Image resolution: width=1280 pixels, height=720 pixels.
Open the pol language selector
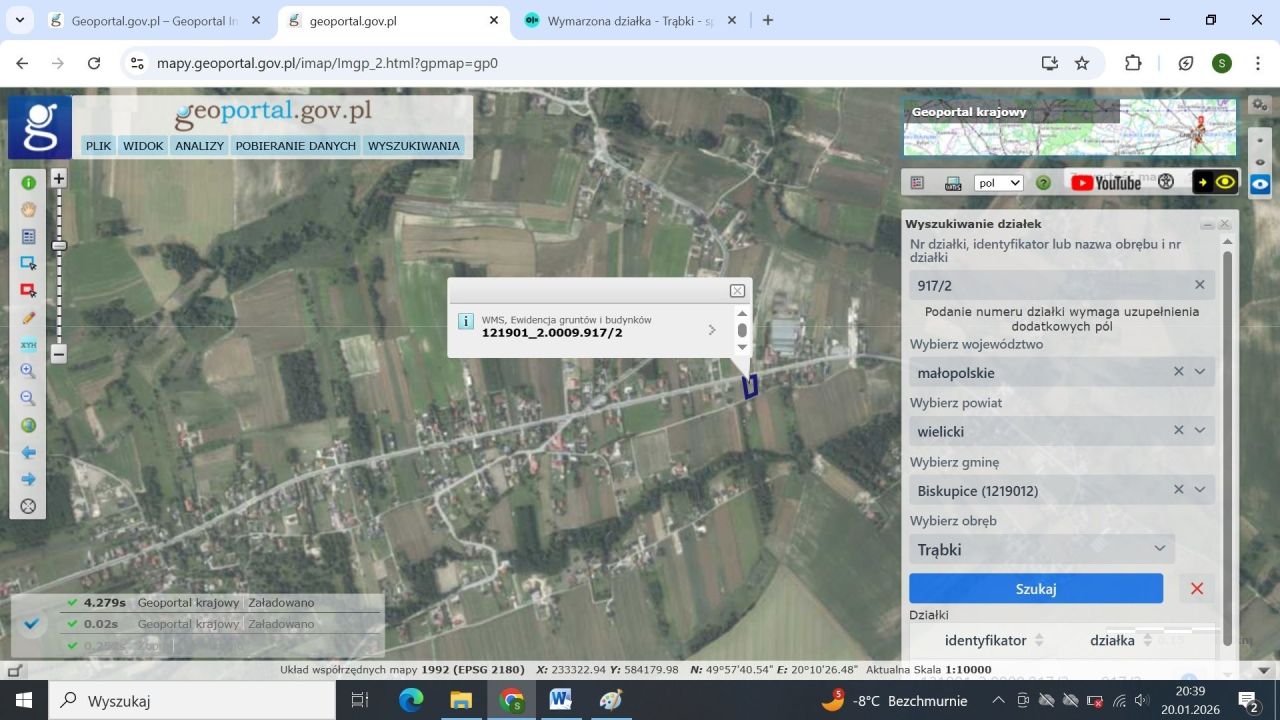[x=998, y=183]
